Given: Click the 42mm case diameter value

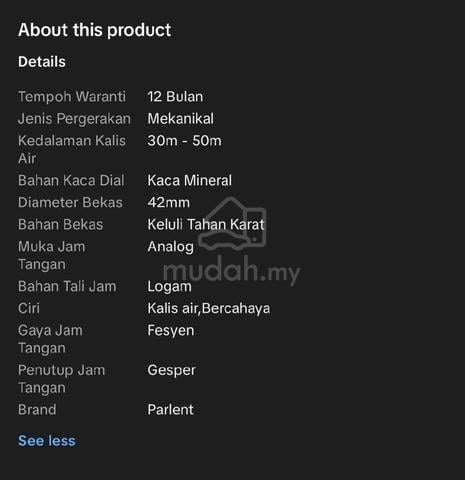Looking at the screenshot, I should click(169, 202).
